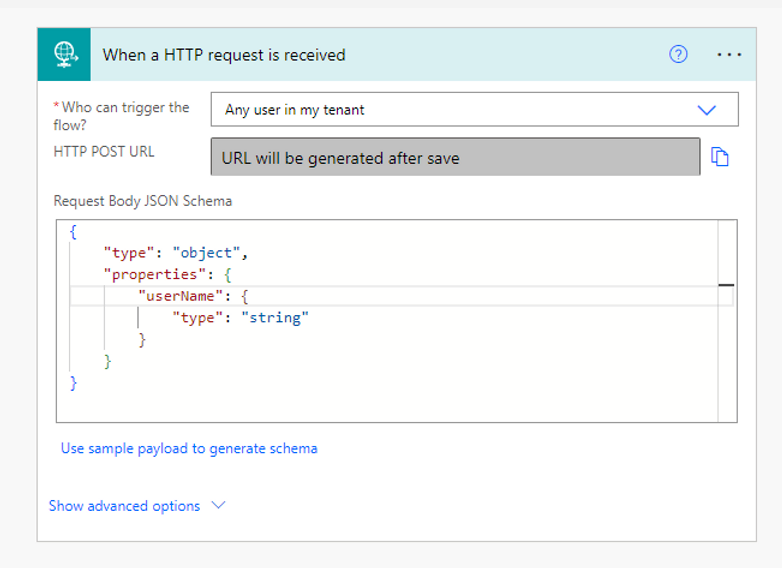
Task: Click the blue chevron in the tenant dropdown
Action: 707,110
